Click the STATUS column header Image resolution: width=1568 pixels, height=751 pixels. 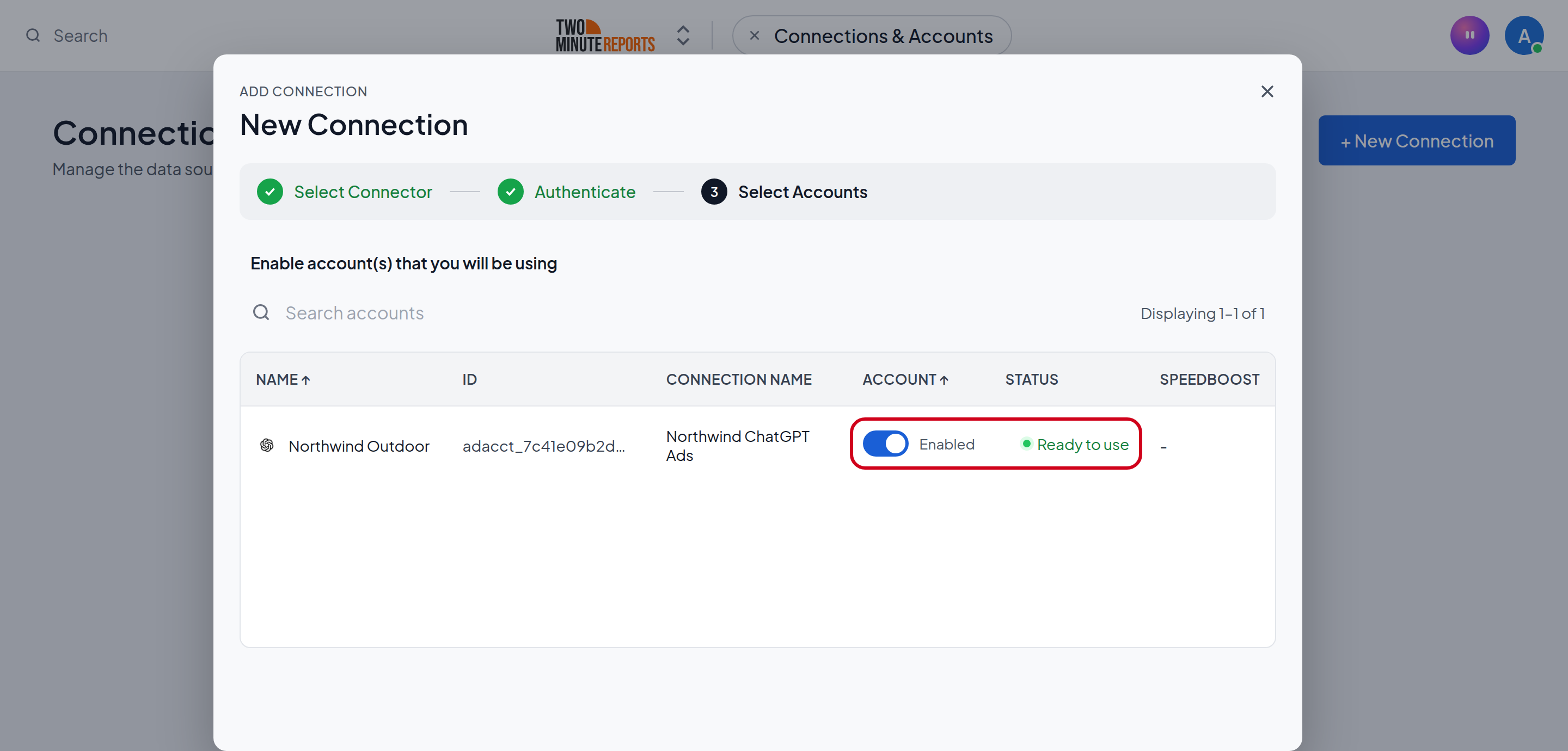[1031, 379]
